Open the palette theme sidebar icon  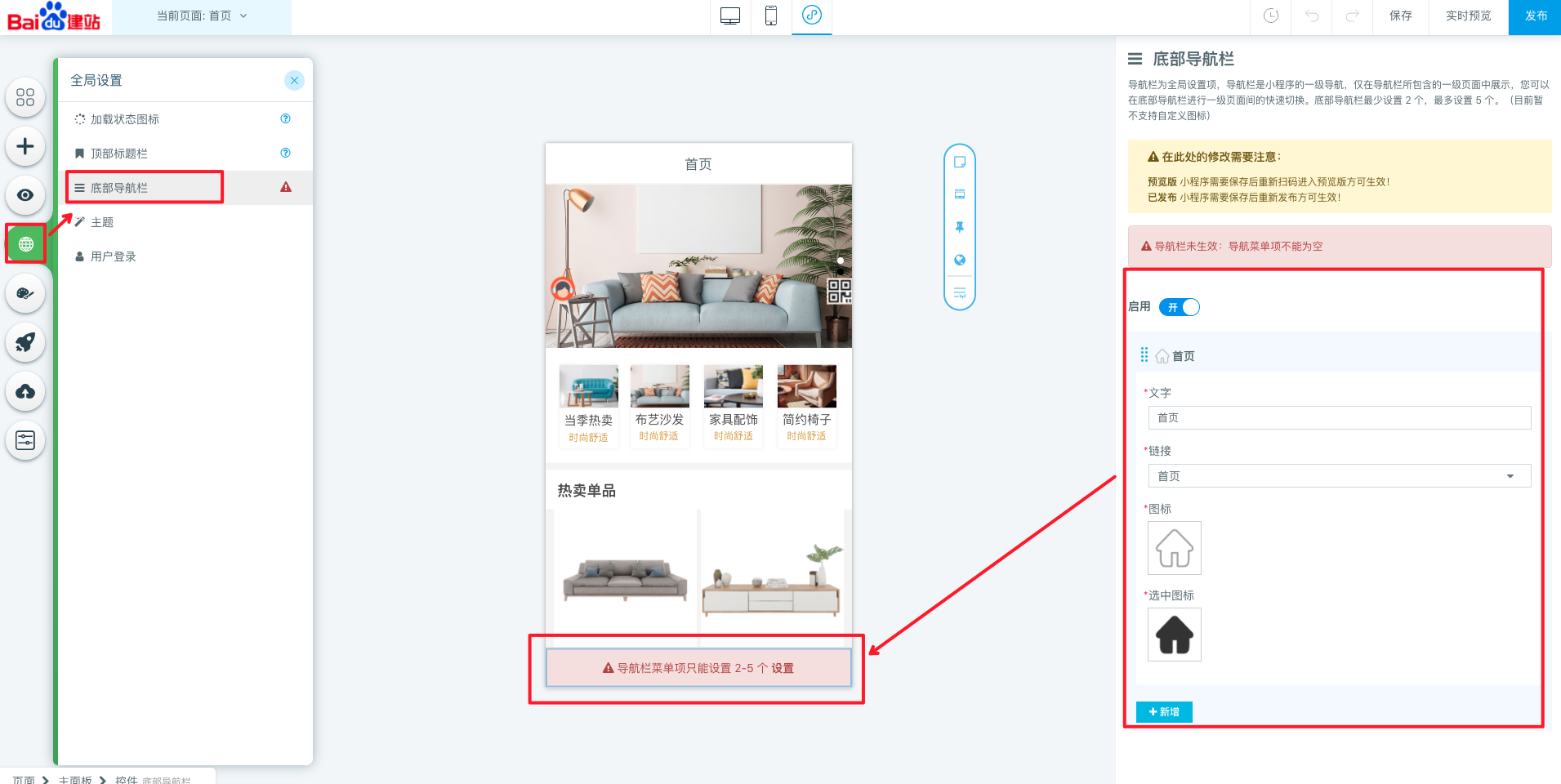25,293
